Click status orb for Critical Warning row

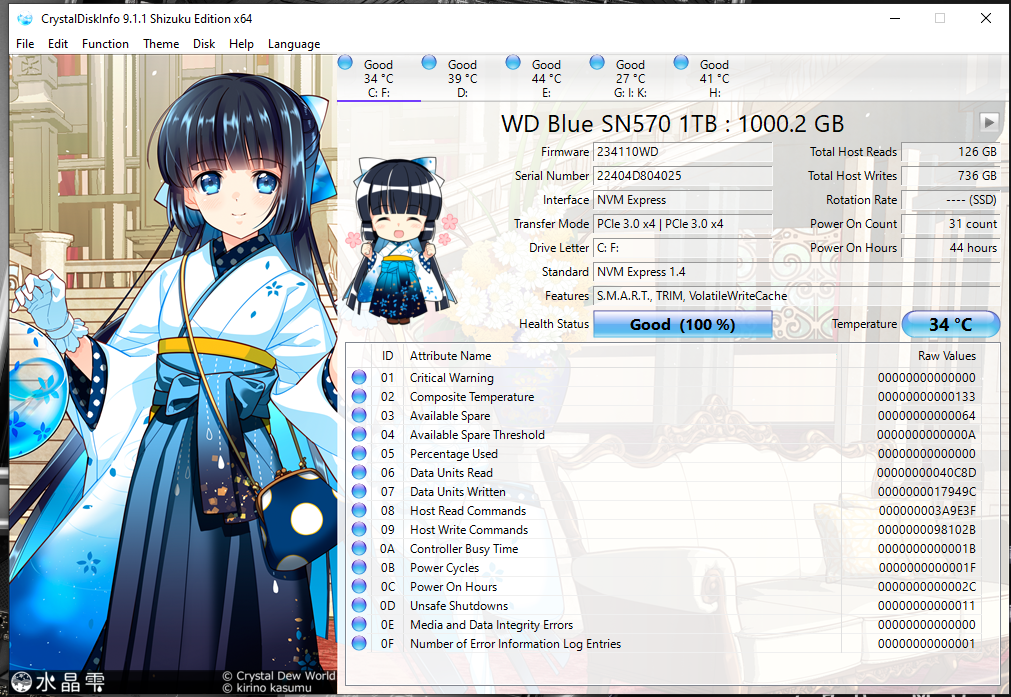(359, 377)
